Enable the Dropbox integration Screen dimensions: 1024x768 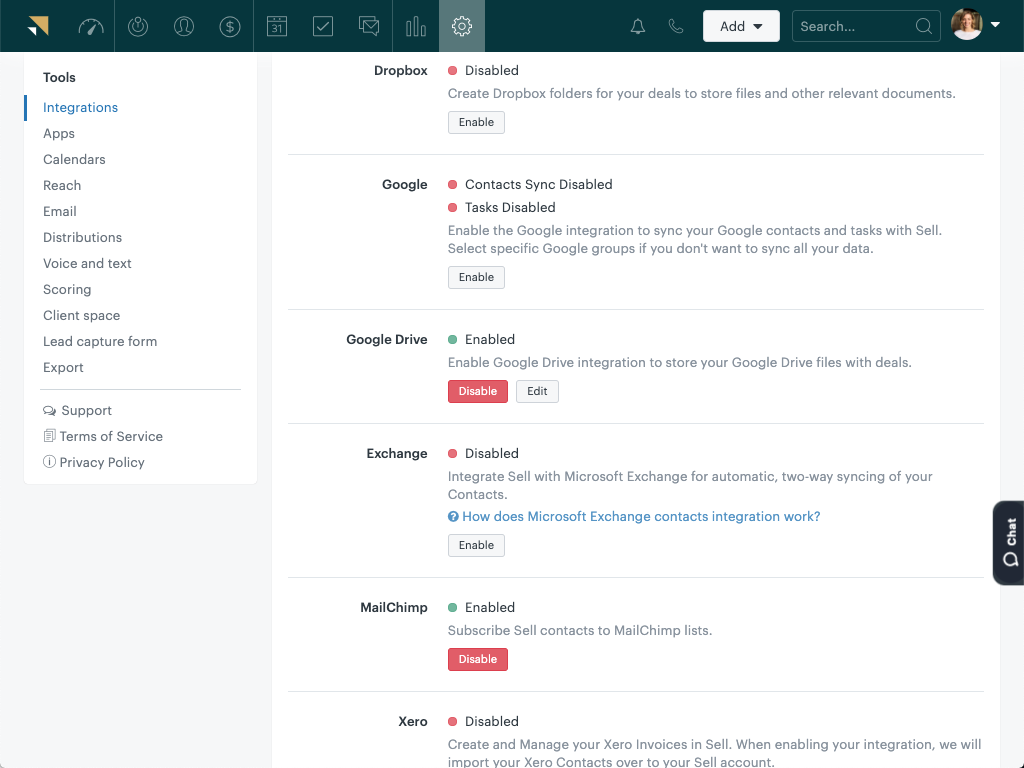coord(476,122)
